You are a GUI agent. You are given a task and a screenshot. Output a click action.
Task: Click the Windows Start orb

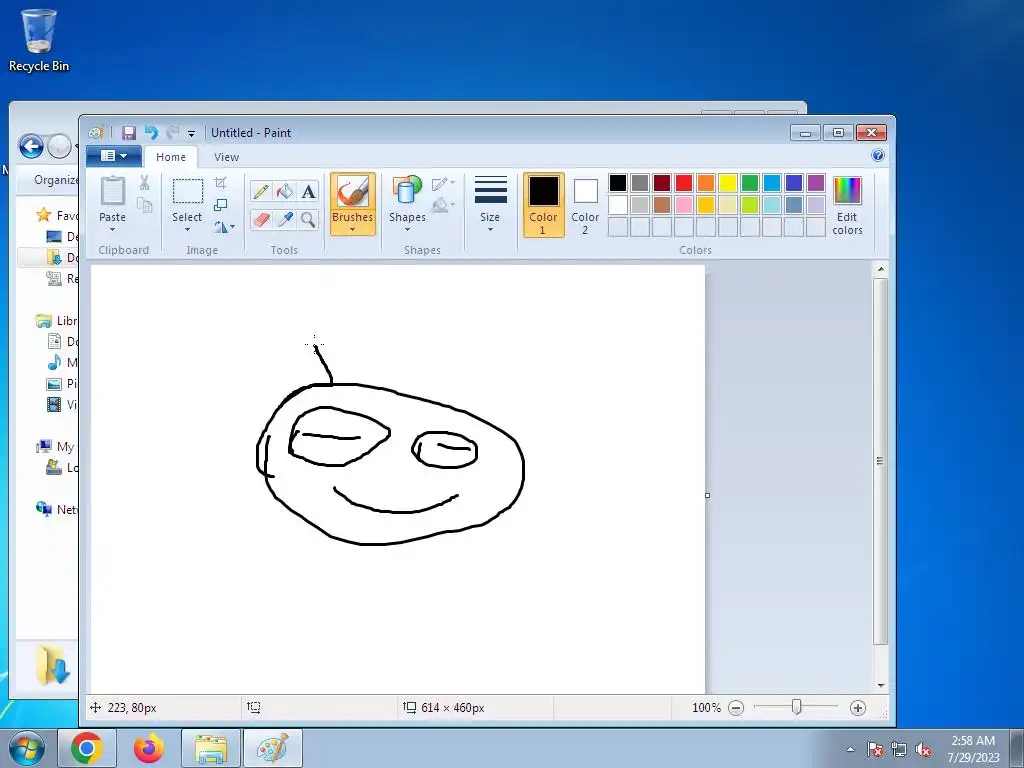click(x=27, y=748)
